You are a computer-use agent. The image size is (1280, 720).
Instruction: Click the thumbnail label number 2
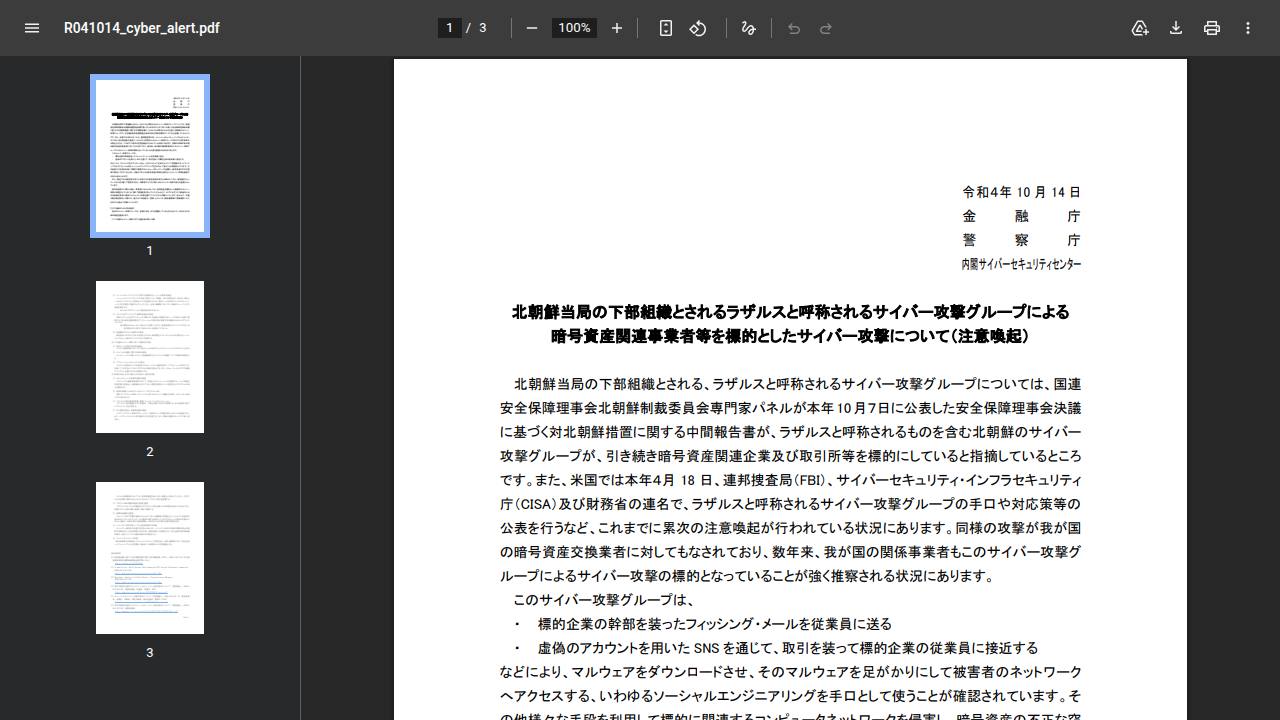tap(150, 451)
